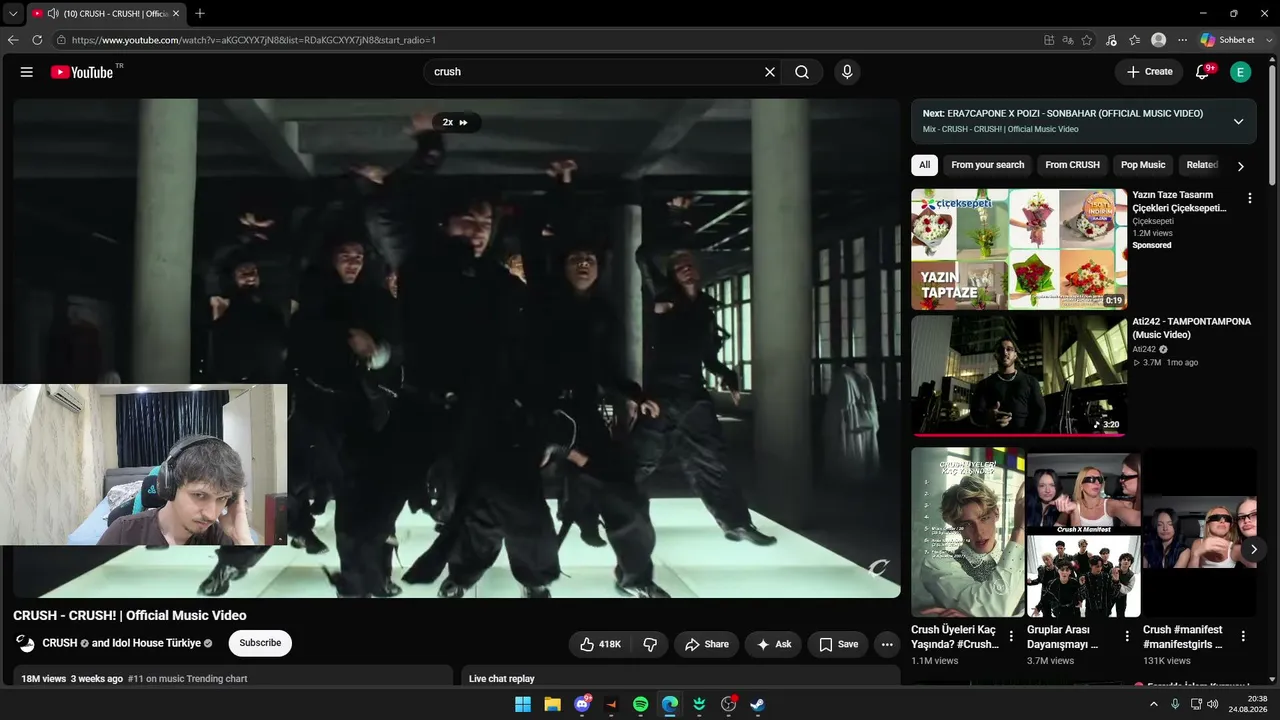Open the Windows Start menu
Screen dimensions: 1280x720
pos(523,704)
